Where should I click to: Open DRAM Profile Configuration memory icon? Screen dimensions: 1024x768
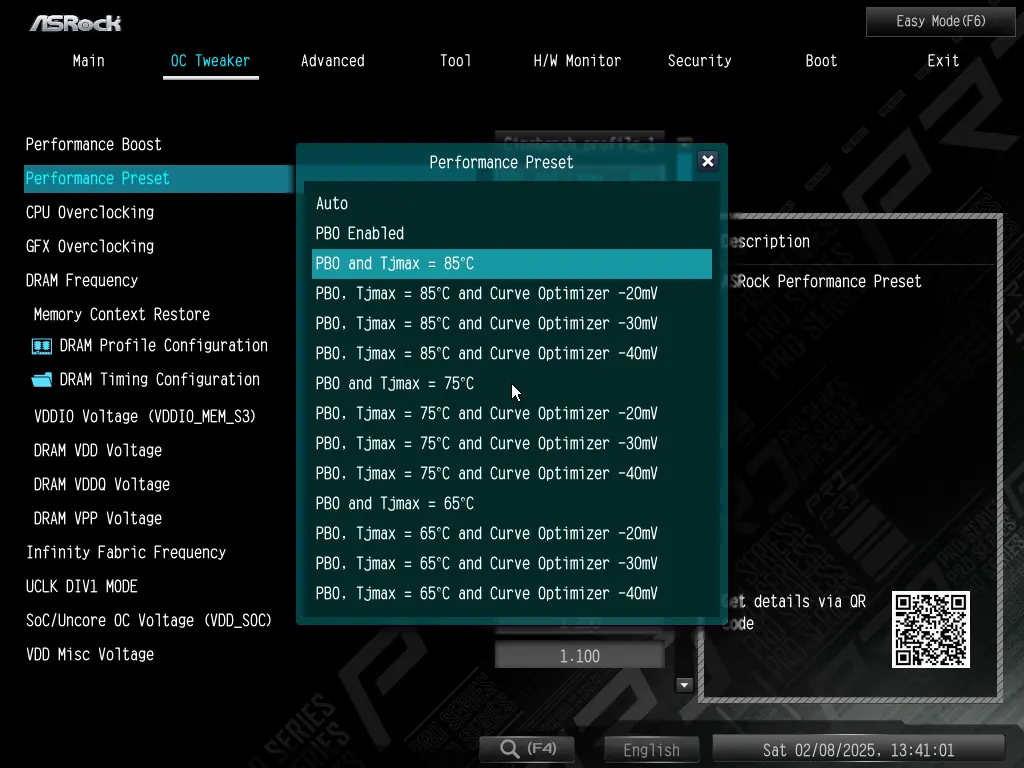point(42,346)
